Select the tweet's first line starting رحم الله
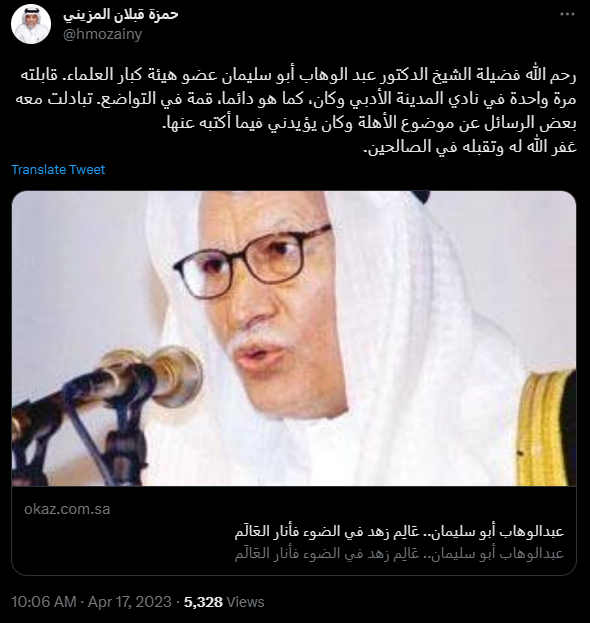Screen dimensions: 590x623 [x=298, y=75]
